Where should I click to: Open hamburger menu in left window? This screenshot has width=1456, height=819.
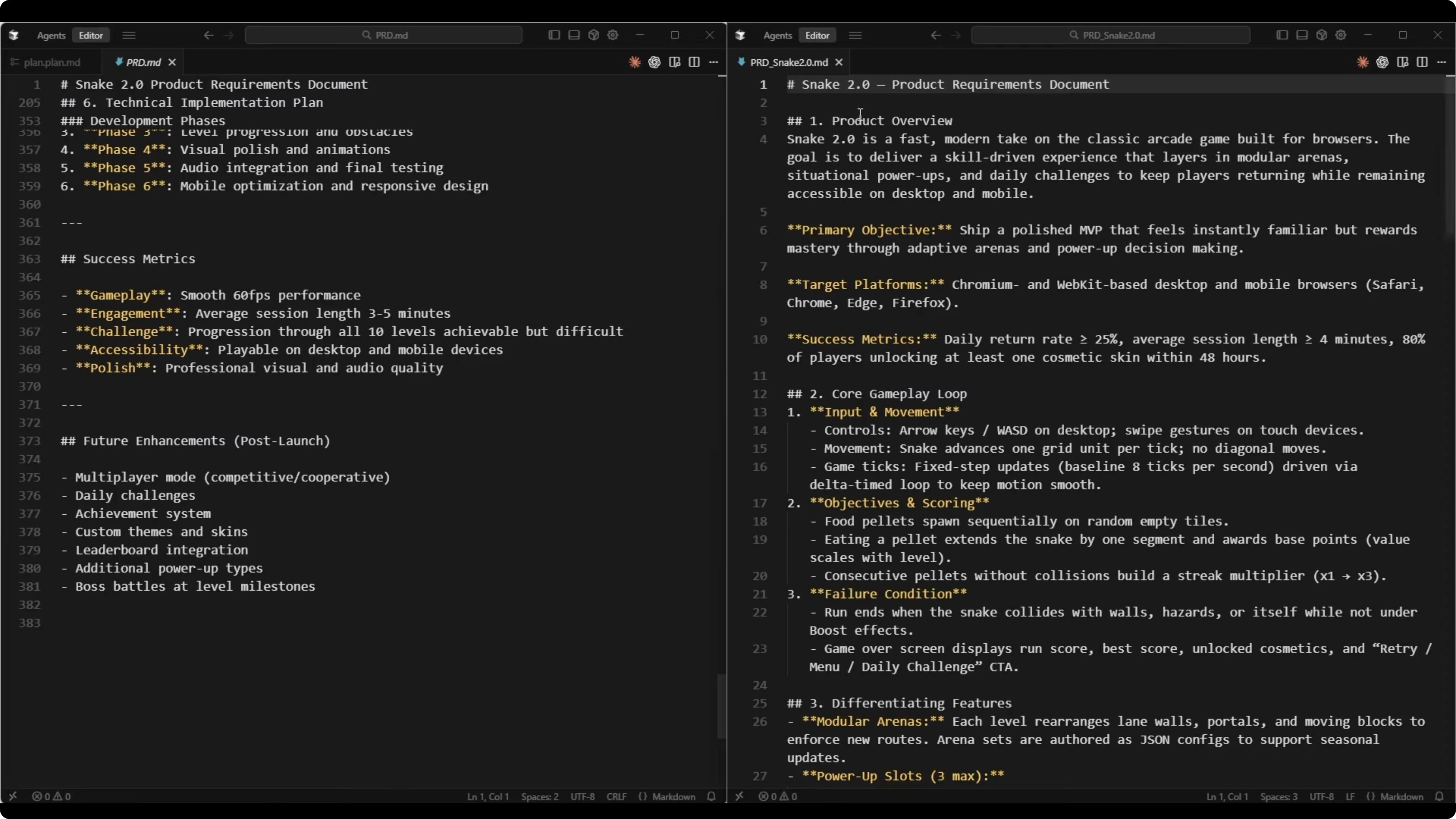coord(129,35)
